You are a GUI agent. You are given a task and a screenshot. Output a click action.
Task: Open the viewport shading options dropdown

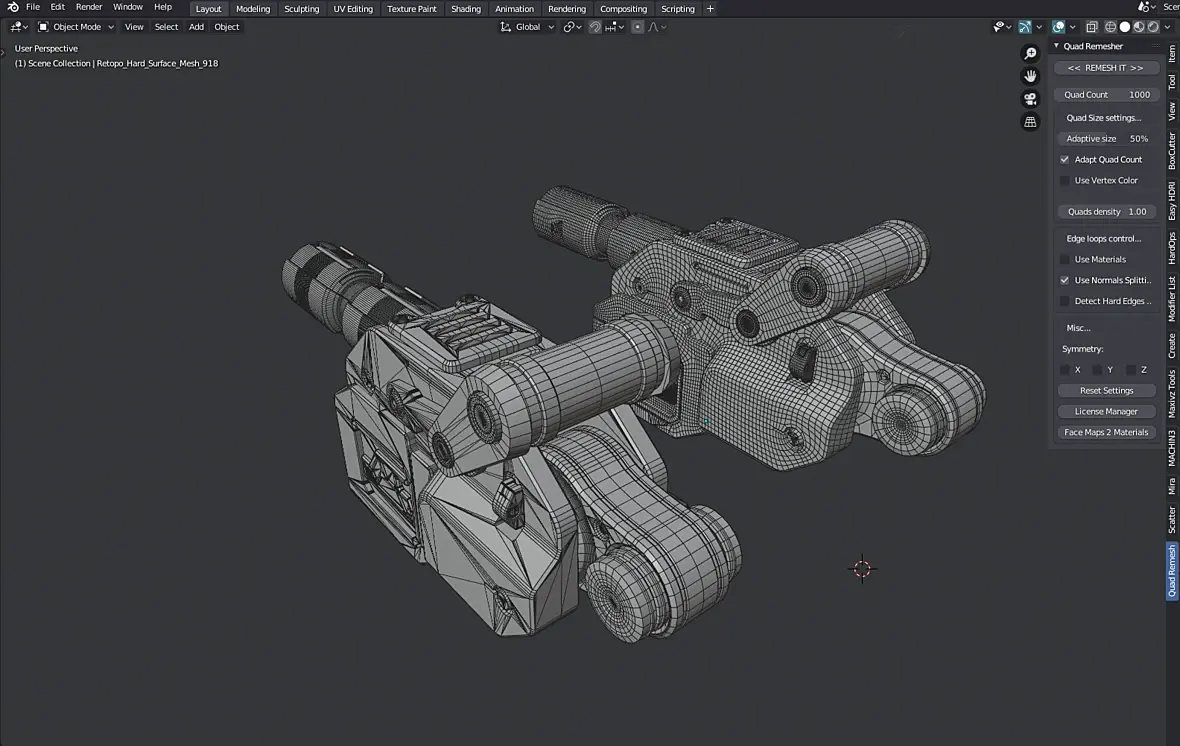(1168, 27)
